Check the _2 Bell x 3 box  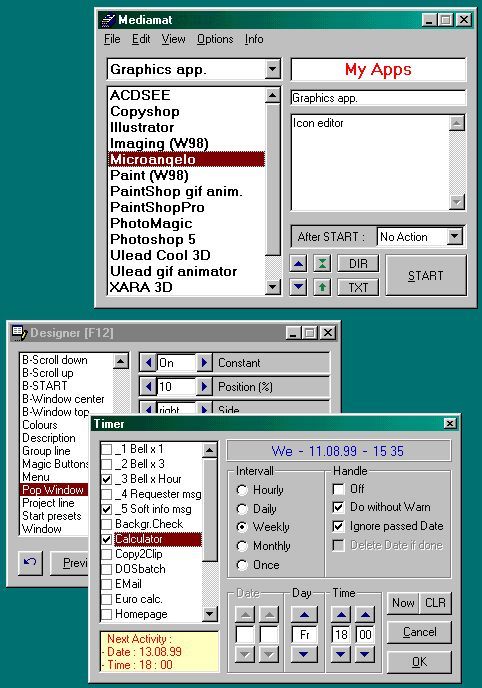[107, 464]
